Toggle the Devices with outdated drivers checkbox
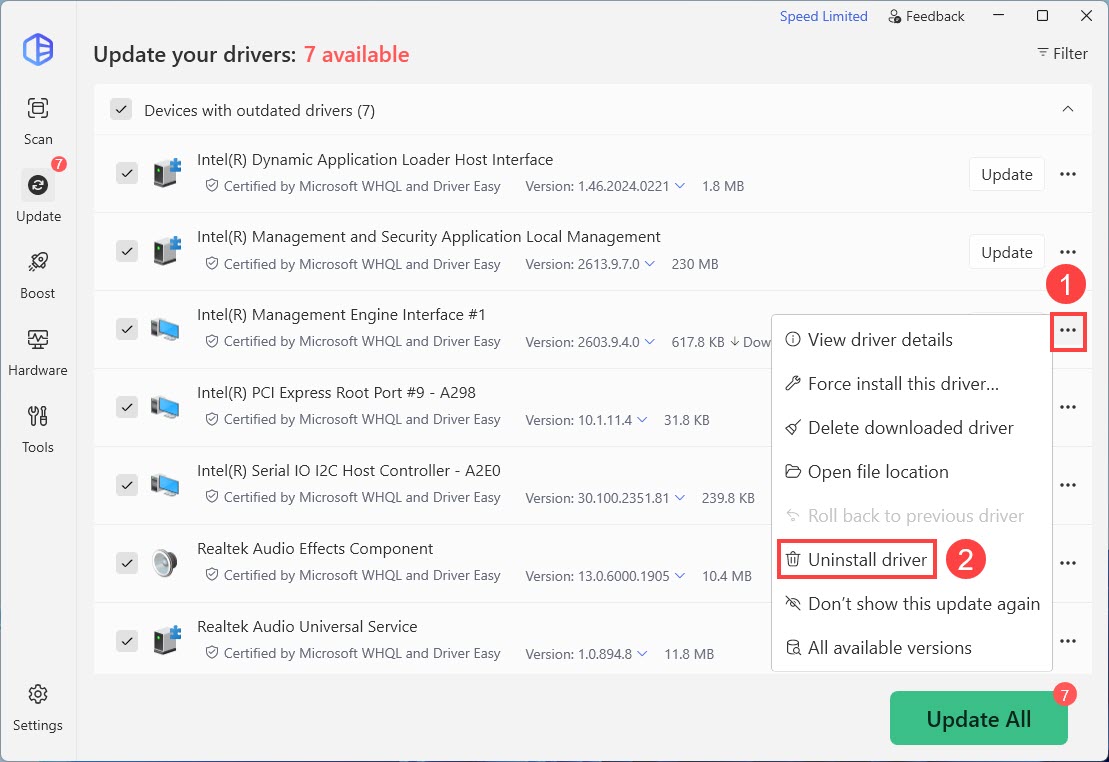Viewport: 1109px width, 762px height. click(121, 110)
